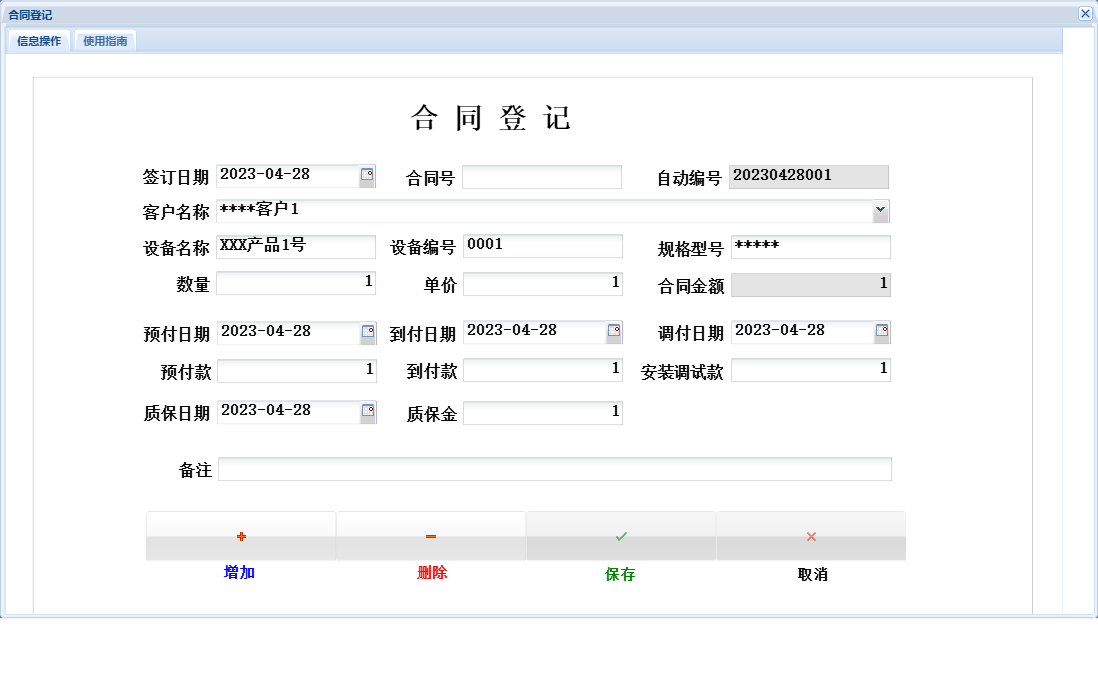1098x687 pixels.
Task: Open the calendar picker for 到付日期
Action: pyautogui.click(x=612, y=331)
